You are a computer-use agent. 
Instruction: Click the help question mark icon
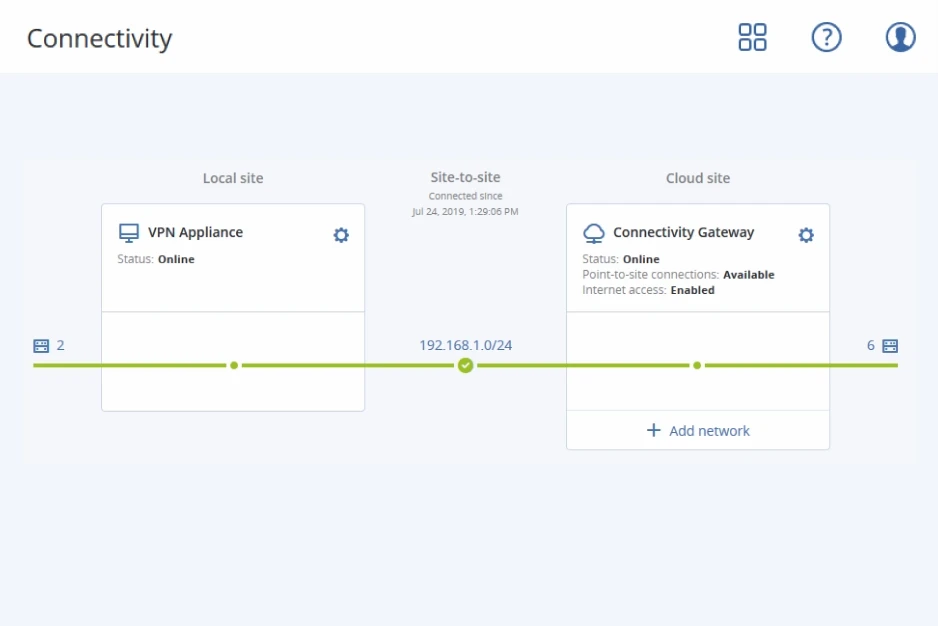click(826, 38)
